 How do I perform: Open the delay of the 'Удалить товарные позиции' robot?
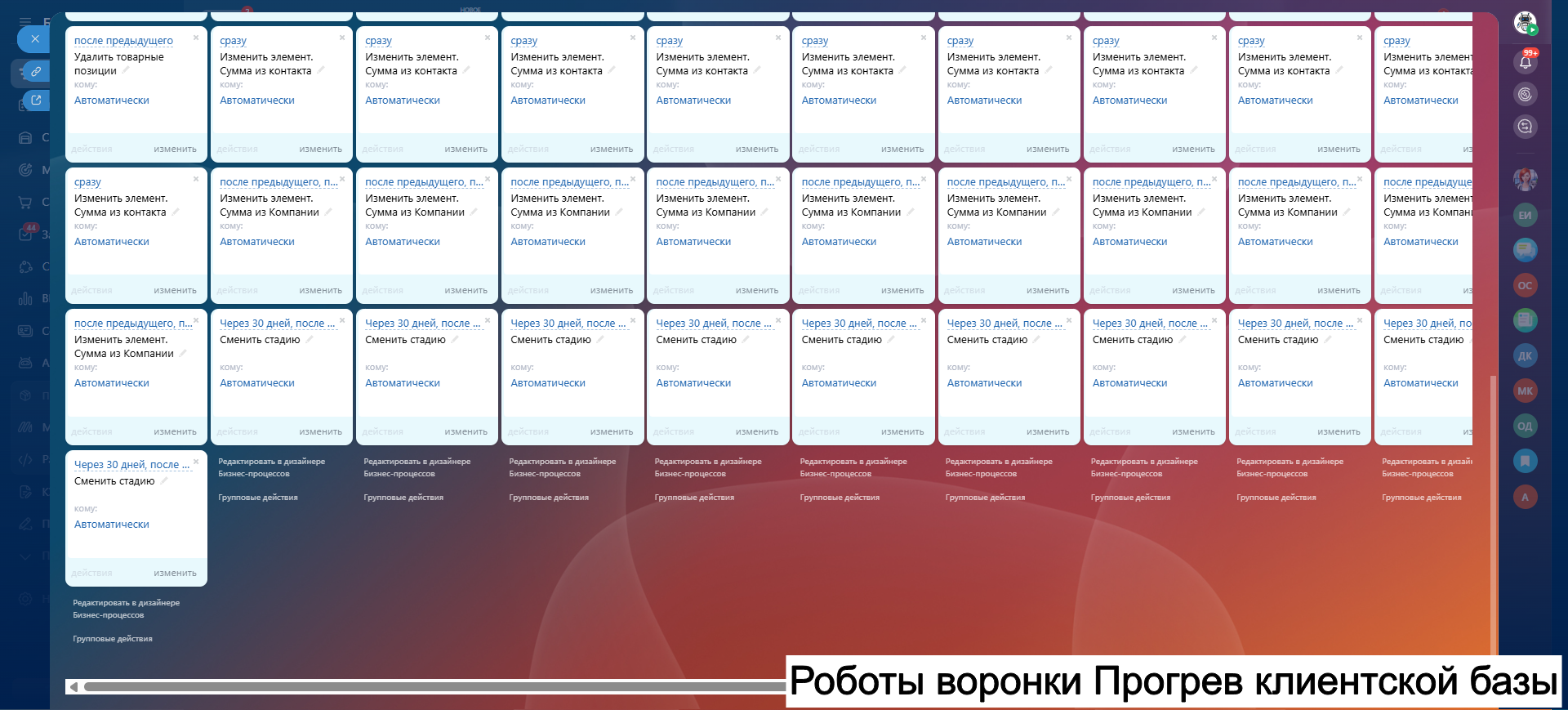click(x=123, y=41)
